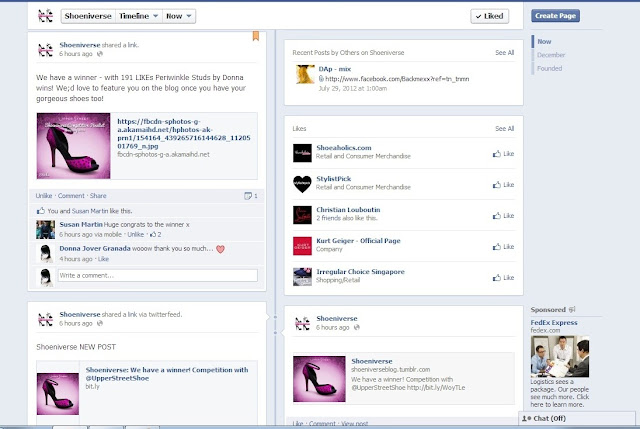See All recent posts by others

coord(504,53)
